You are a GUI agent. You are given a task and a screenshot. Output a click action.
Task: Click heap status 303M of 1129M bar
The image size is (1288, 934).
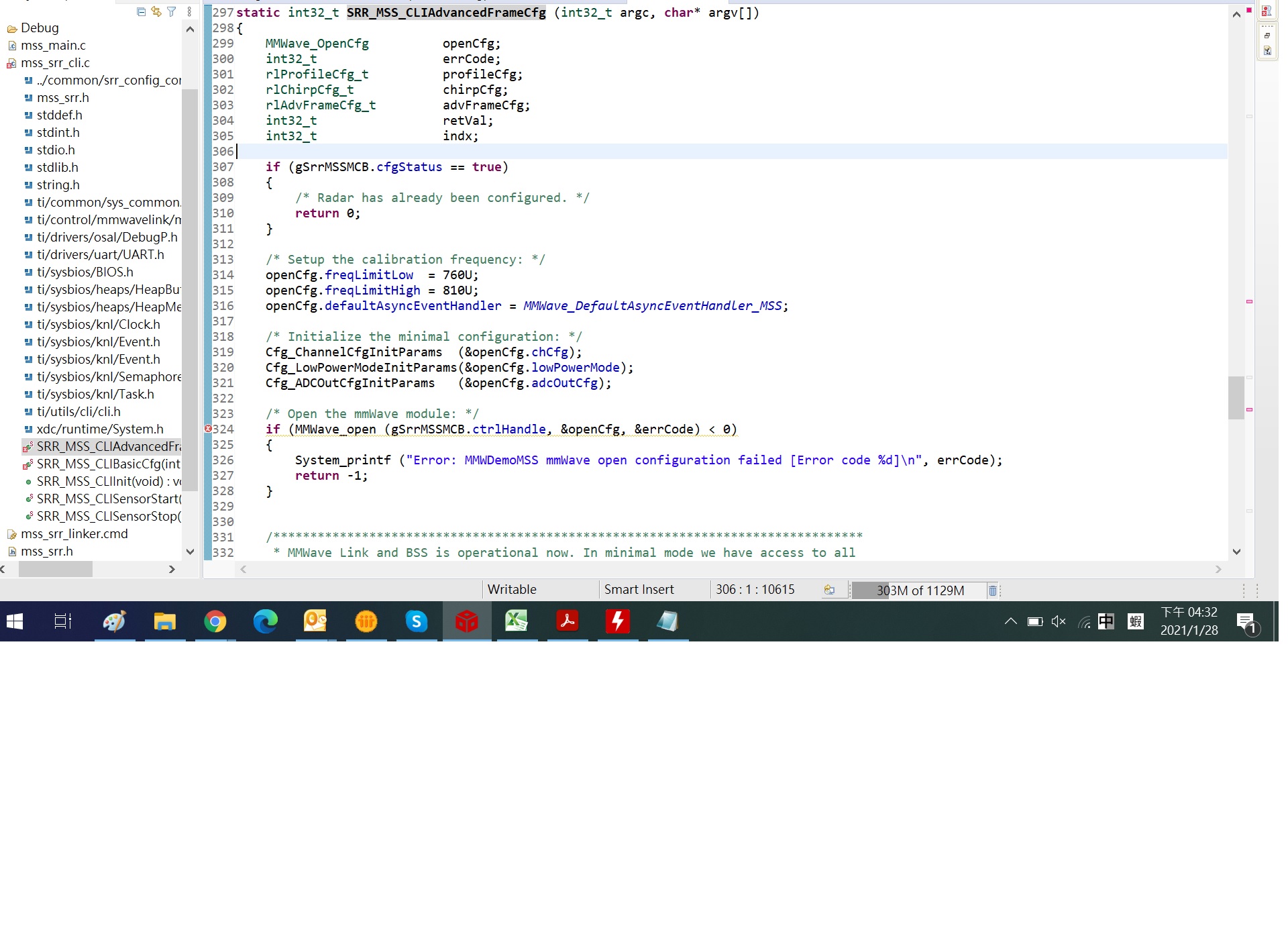[918, 590]
